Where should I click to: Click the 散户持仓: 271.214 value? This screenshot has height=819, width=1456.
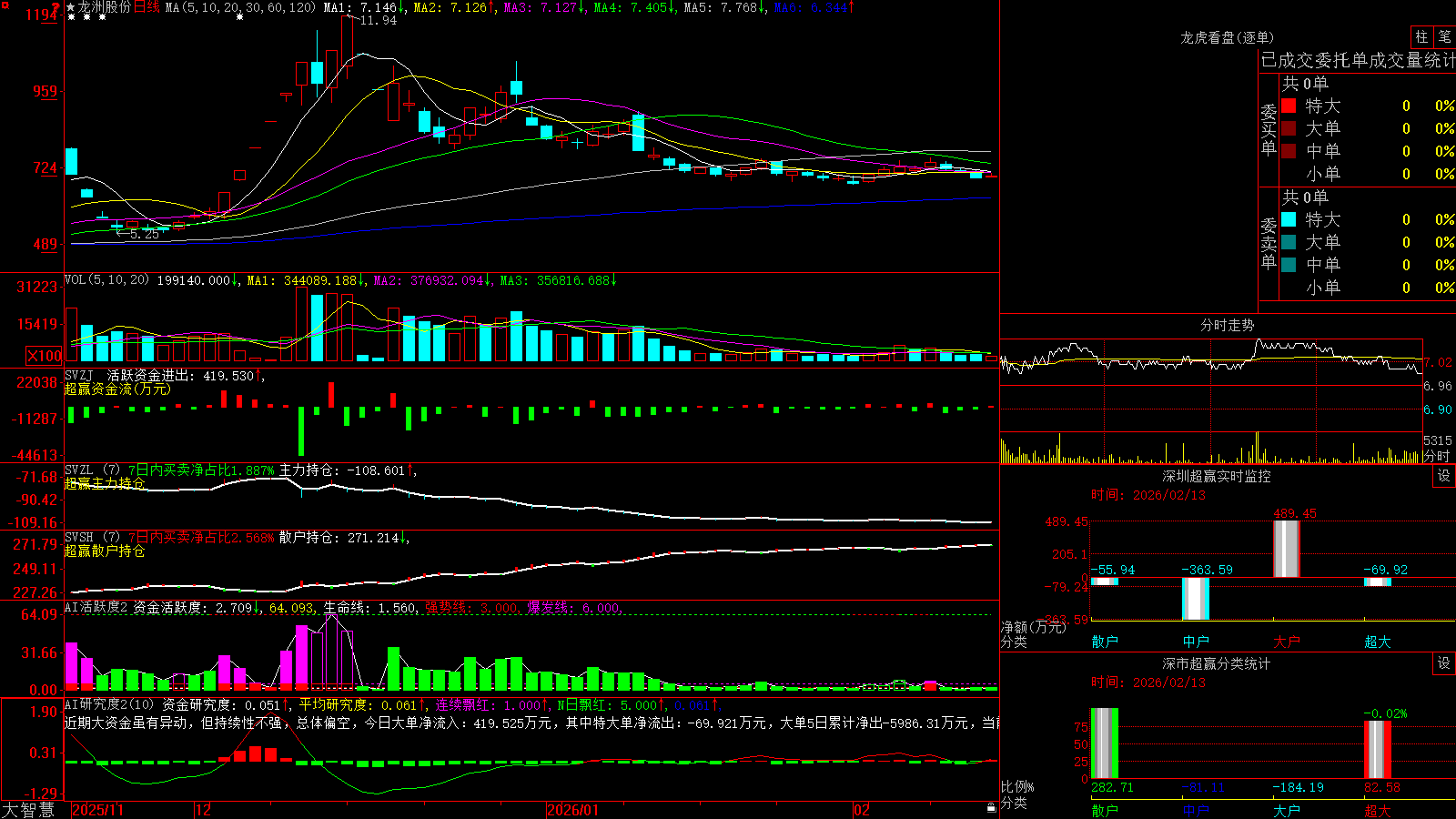343,538
